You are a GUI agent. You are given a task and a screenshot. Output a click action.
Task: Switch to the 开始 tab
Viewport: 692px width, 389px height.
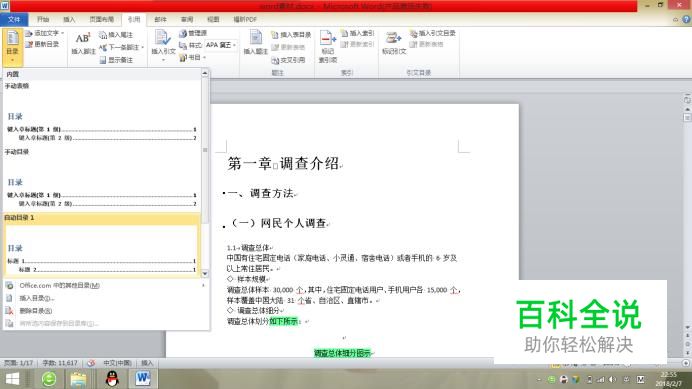43,19
